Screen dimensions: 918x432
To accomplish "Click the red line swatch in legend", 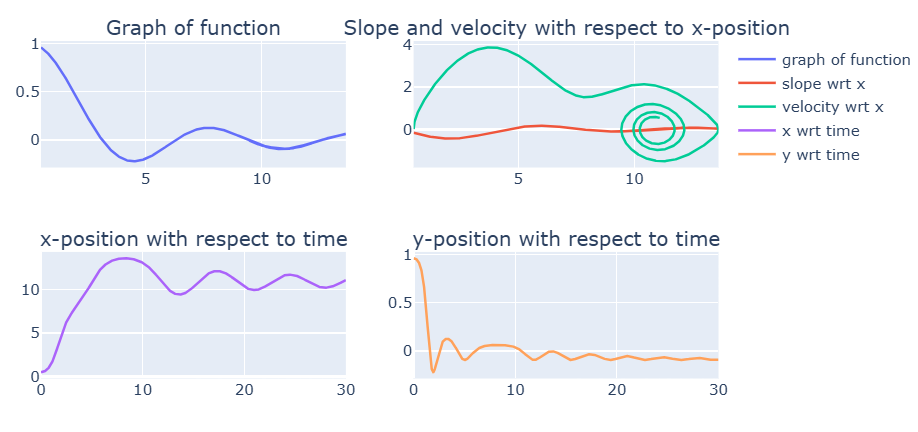I will [x=756, y=84].
